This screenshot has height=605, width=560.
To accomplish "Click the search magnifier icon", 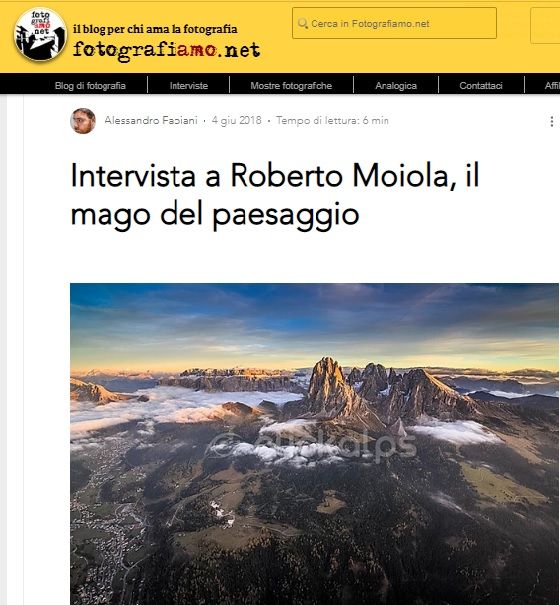I will click(x=303, y=24).
